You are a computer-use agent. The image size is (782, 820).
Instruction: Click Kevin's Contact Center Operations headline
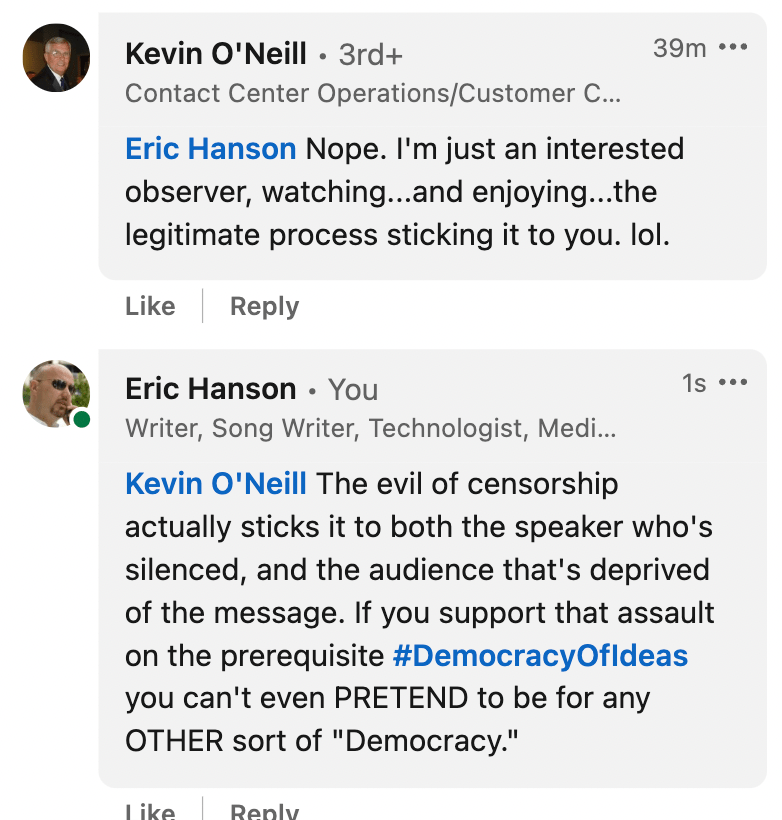tap(372, 94)
